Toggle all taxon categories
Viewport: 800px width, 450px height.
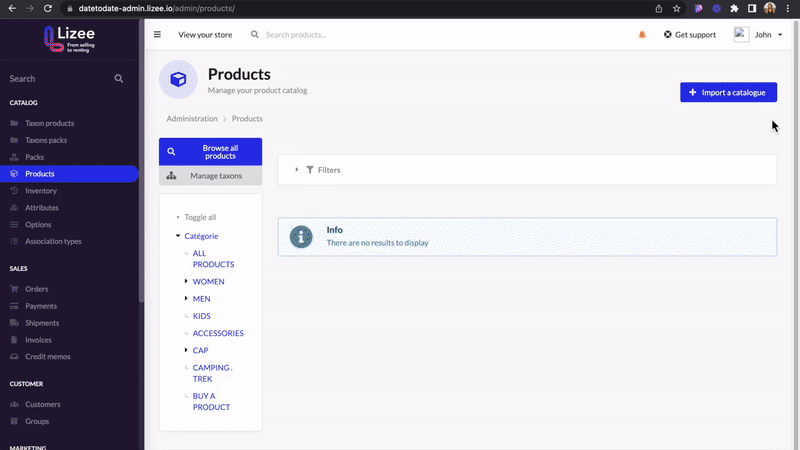tap(200, 217)
